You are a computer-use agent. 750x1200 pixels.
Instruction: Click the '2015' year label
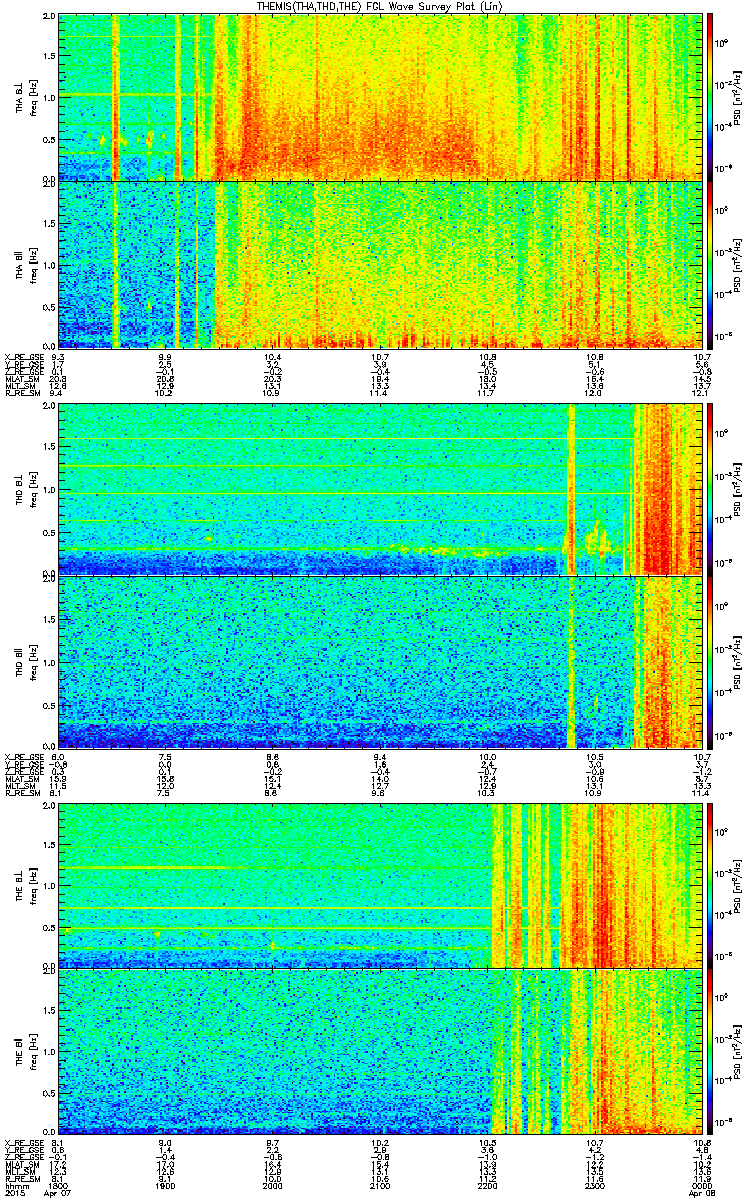[x=14, y=1193]
